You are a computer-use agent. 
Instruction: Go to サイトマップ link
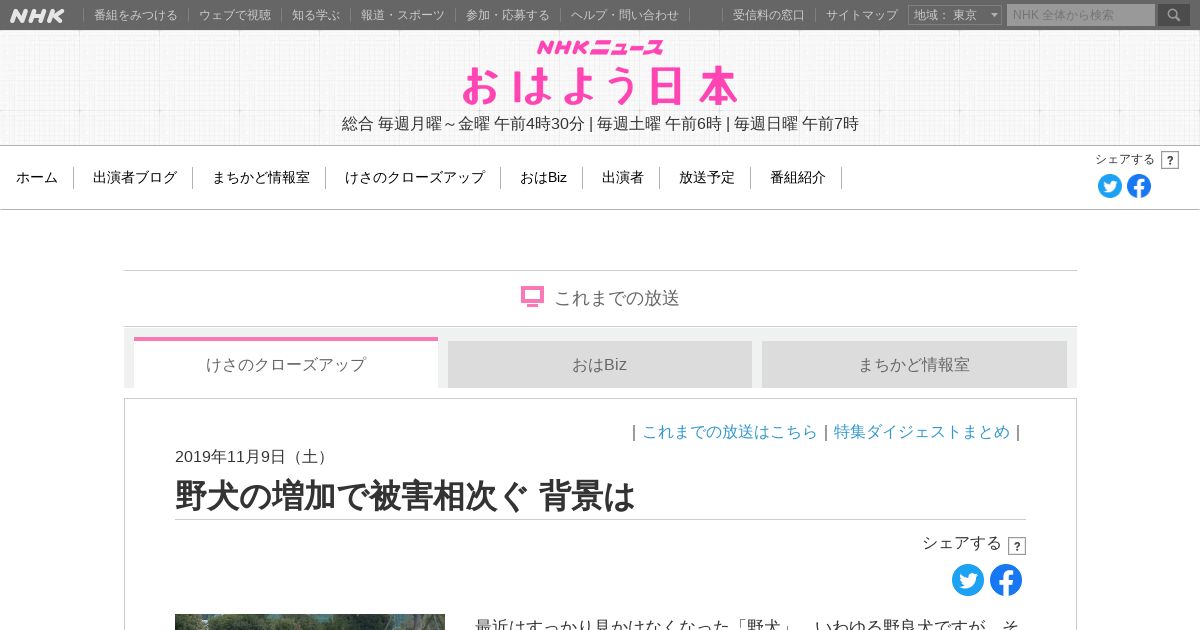pyautogui.click(x=862, y=15)
